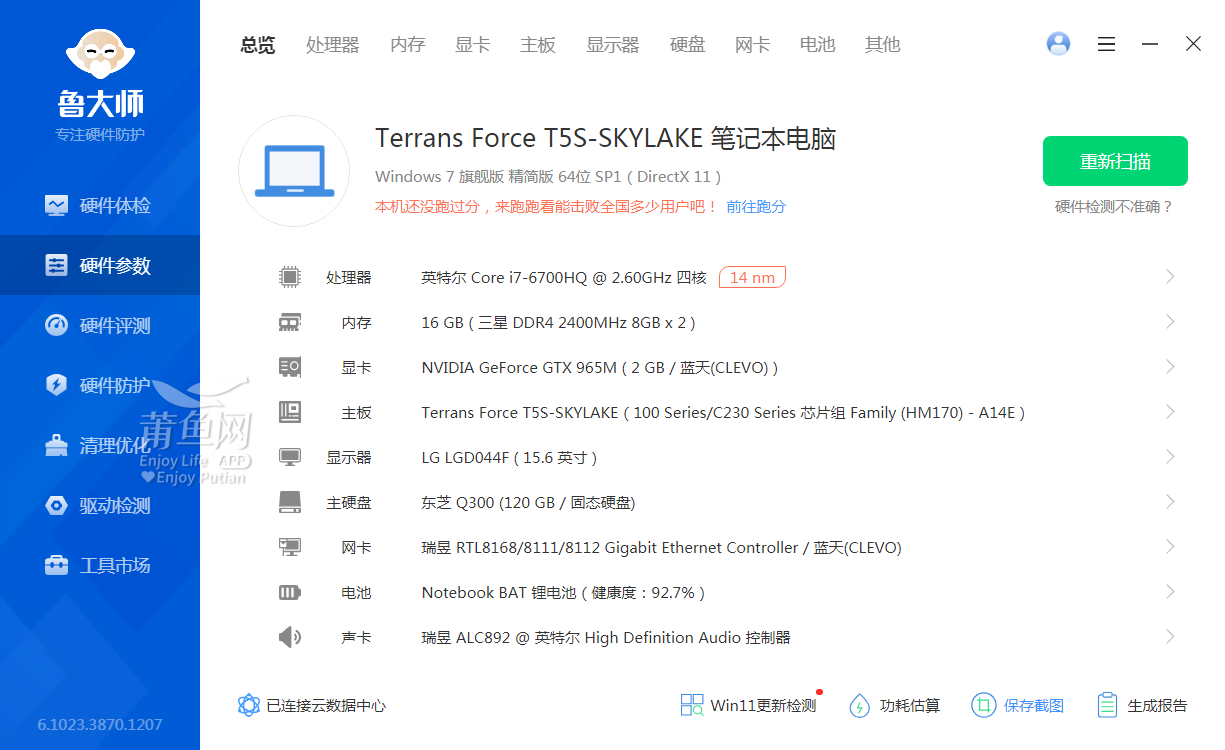Switch to the 显卡 tab

[472, 44]
